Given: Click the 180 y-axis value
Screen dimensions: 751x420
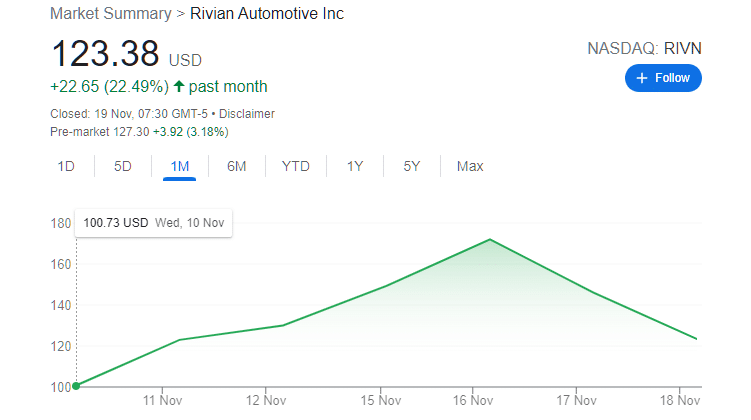Looking at the screenshot, I should click(61, 223).
